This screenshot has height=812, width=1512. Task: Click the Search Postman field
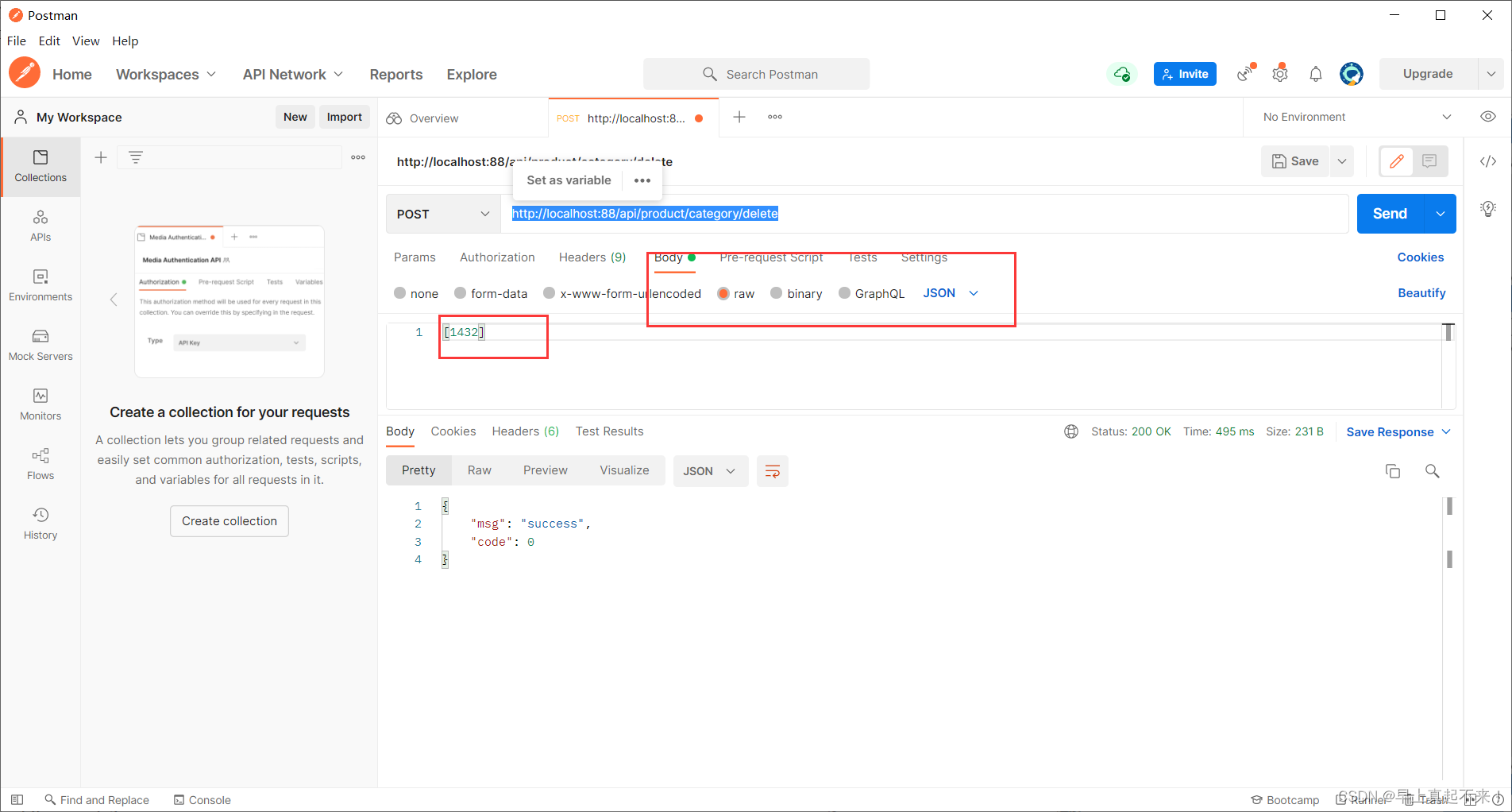coord(757,74)
